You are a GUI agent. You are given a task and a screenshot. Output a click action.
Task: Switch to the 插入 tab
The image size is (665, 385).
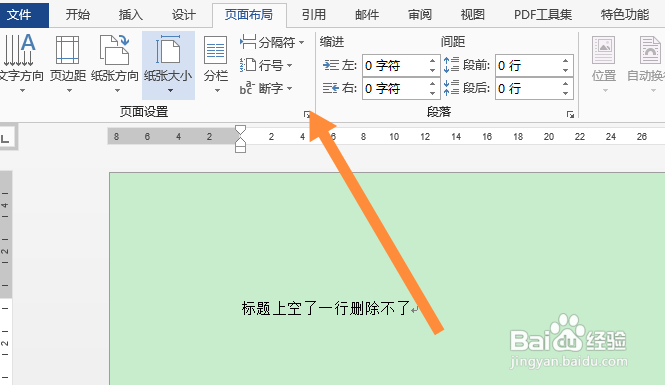(x=131, y=15)
